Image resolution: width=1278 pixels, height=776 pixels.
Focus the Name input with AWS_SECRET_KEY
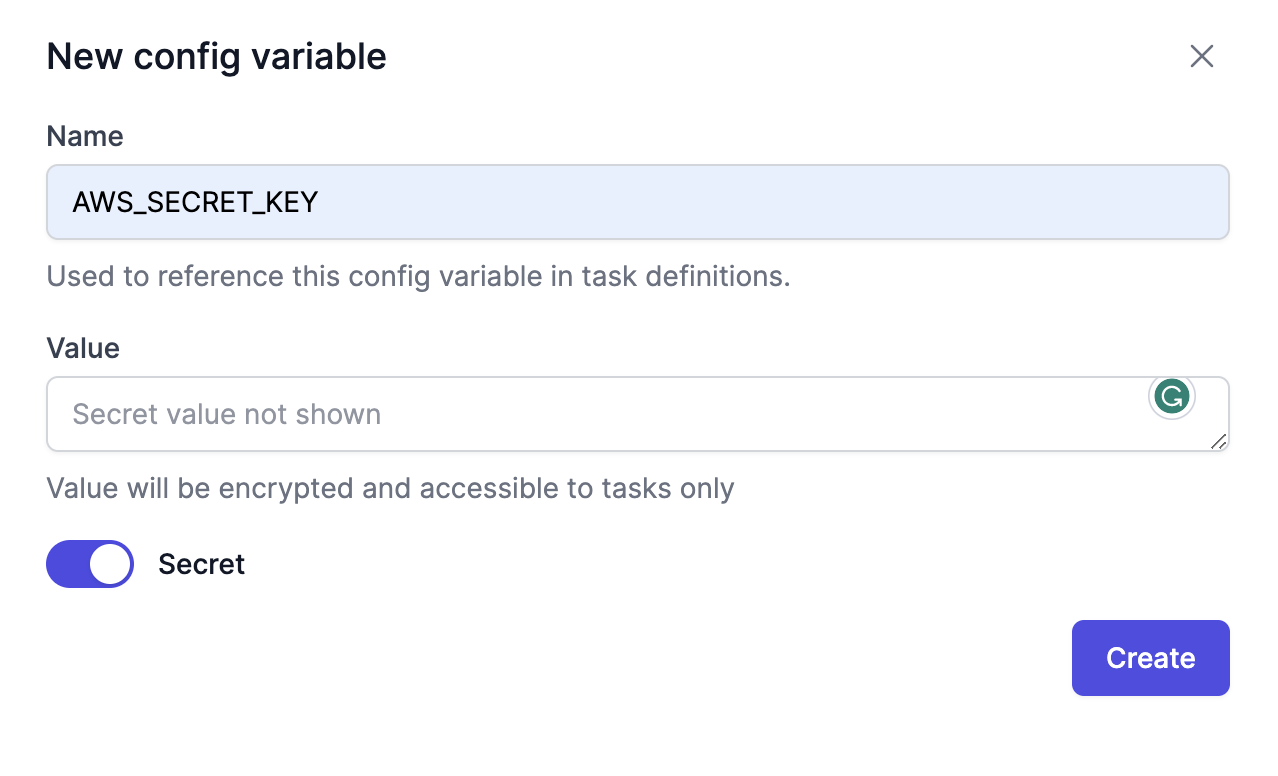pos(638,202)
